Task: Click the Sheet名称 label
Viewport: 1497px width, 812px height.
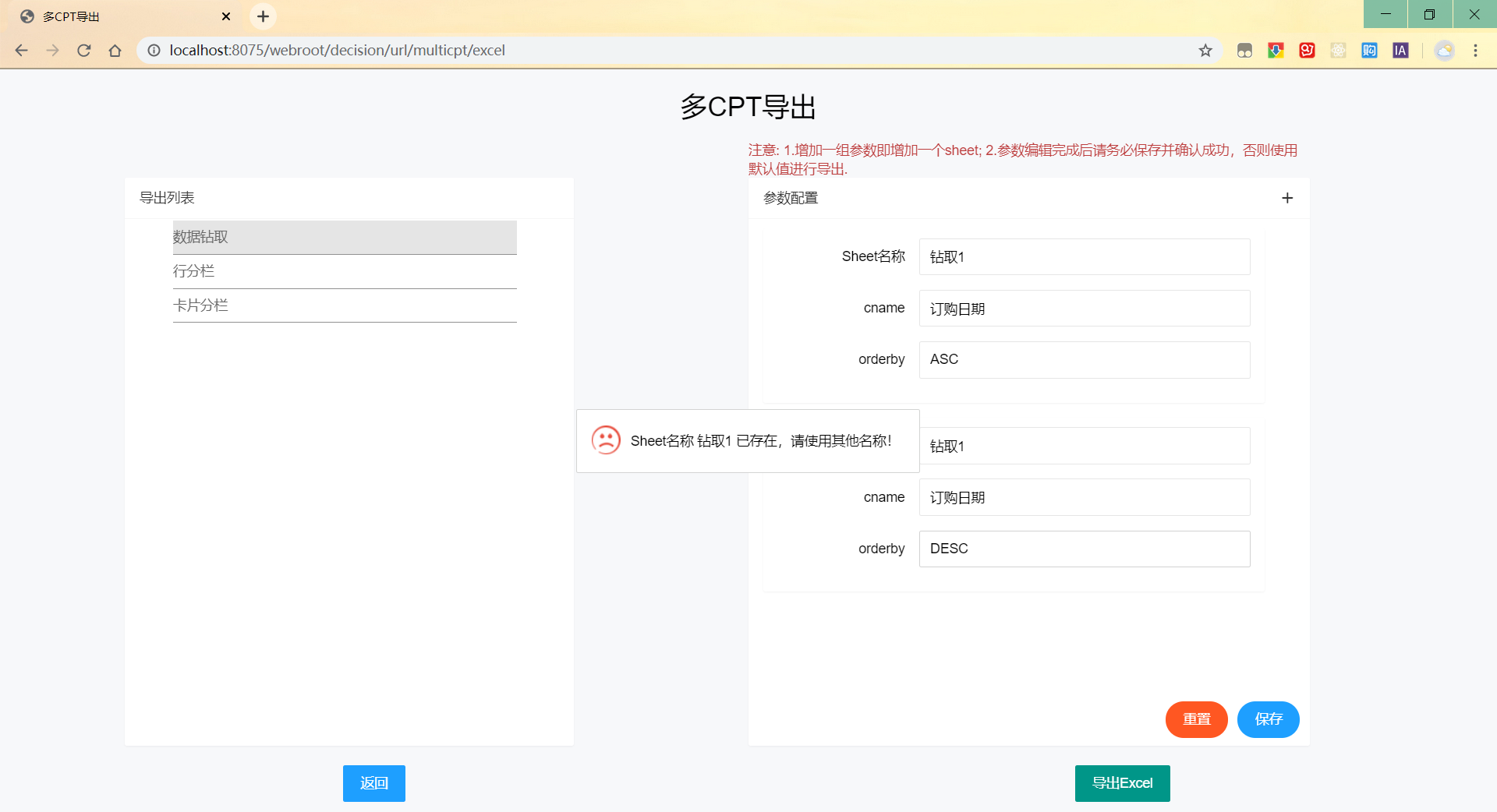Action: tap(873, 256)
